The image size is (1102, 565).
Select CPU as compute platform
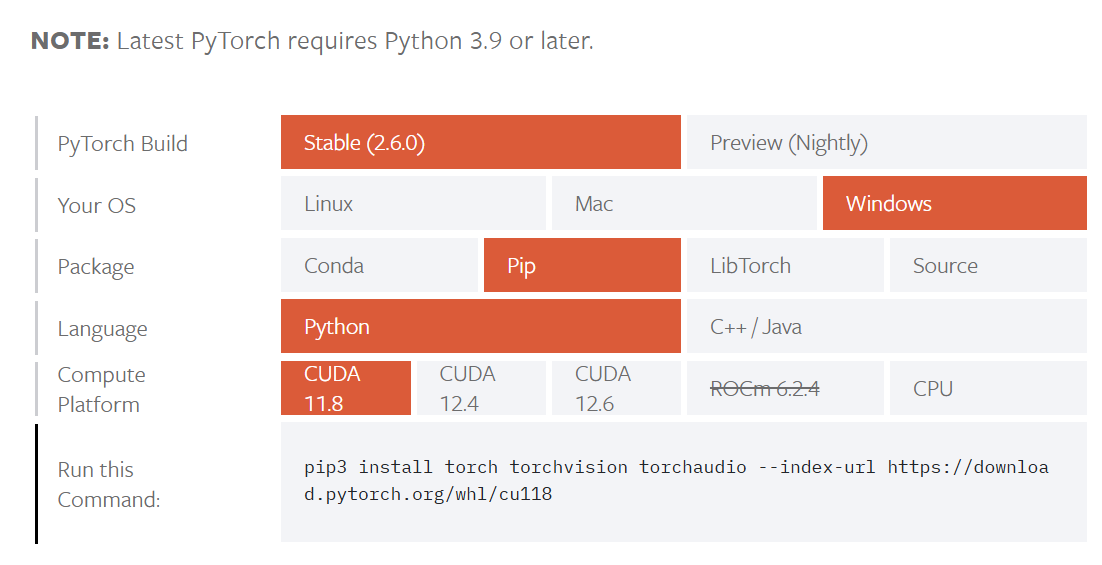tap(987, 388)
